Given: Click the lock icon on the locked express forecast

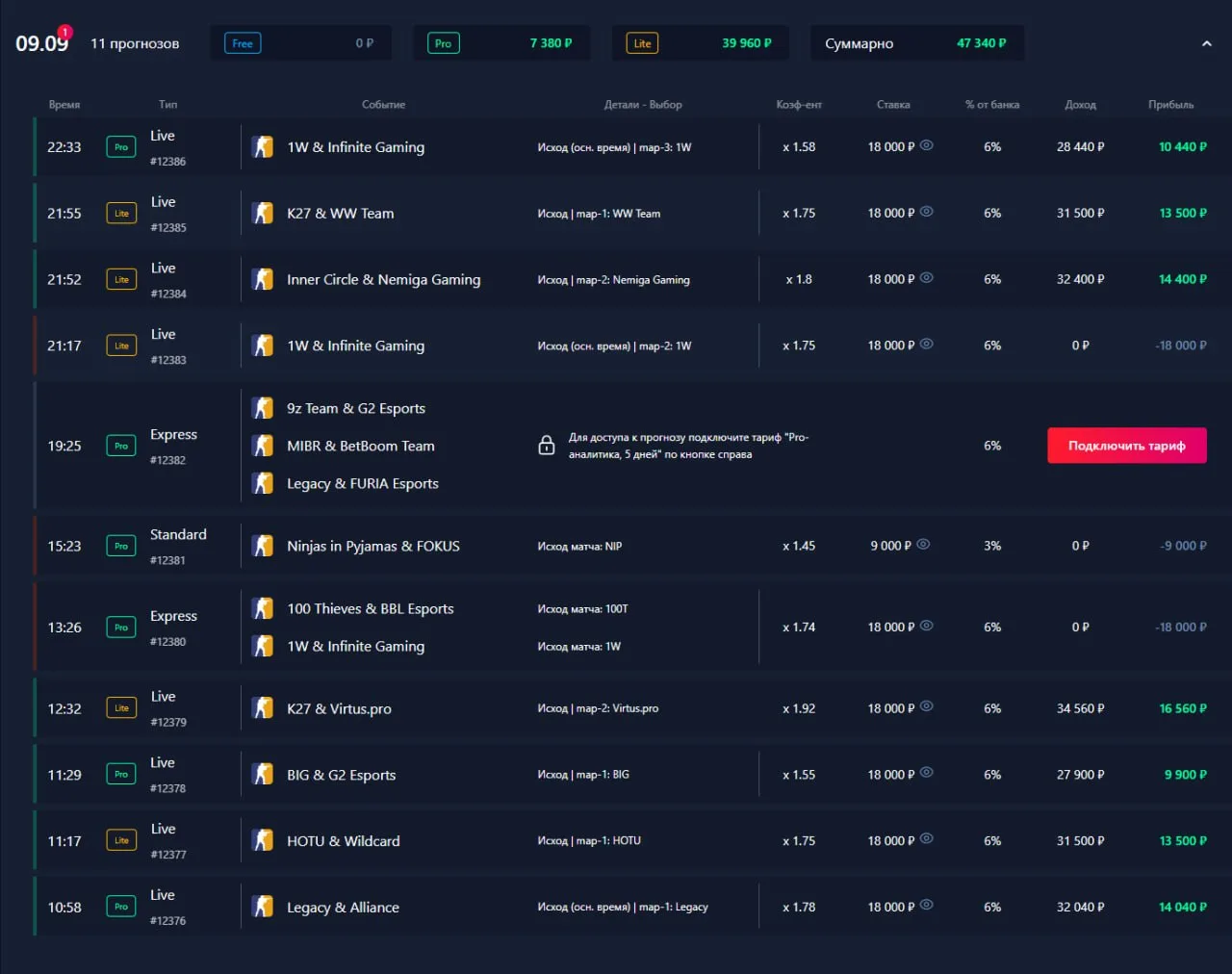Looking at the screenshot, I should [547, 446].
